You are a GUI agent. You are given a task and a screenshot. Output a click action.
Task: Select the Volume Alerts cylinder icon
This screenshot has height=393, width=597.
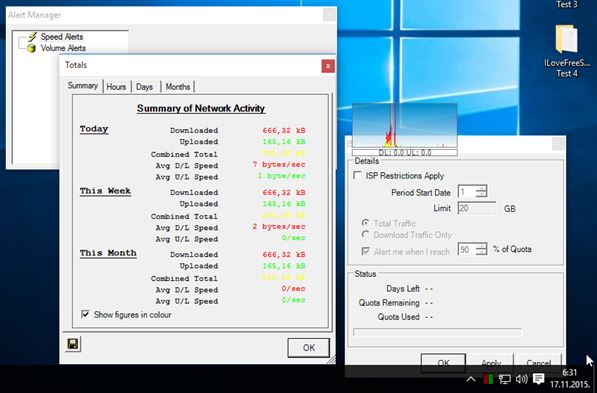tap(32, 48)
